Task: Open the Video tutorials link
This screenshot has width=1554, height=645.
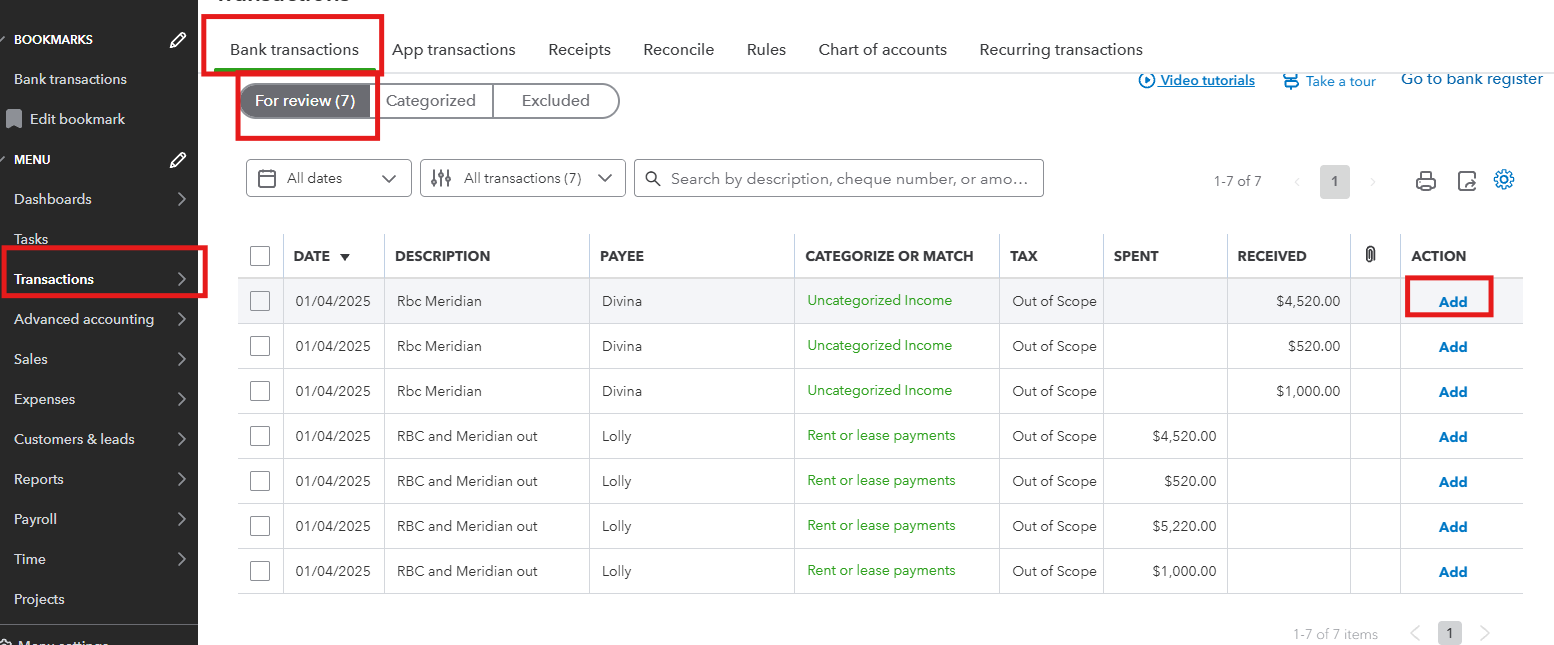Action: [1207, 80]
